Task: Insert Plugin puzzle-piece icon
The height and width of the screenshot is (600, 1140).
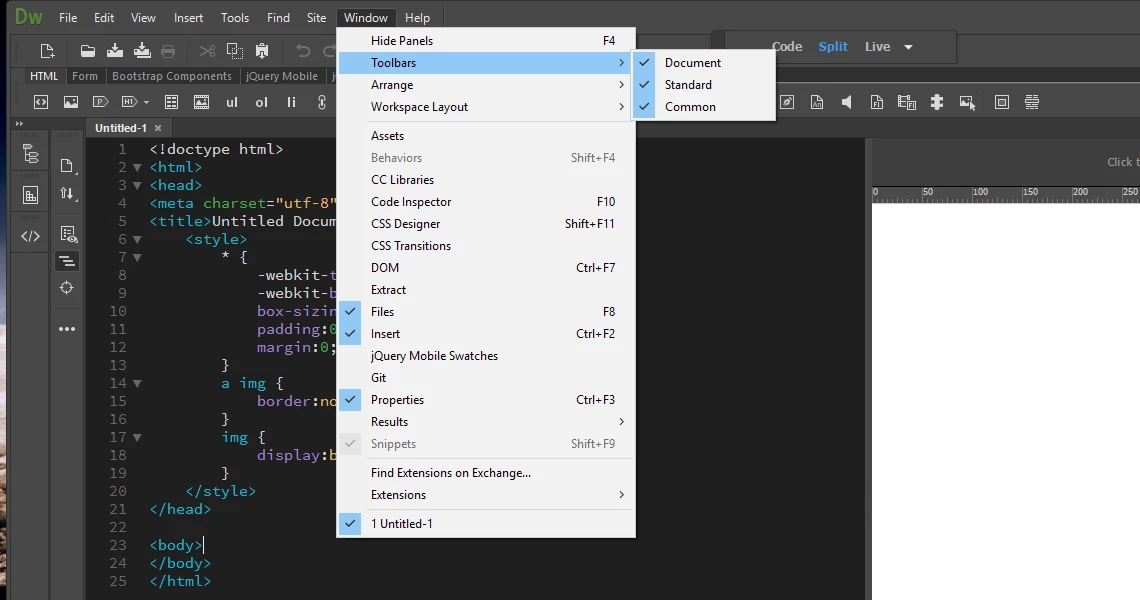Action: [x=936, y=103]
